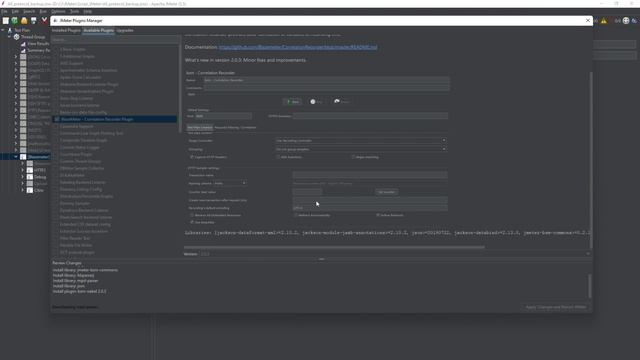Open the Edit menu
Image resolution: width=640 pixels, height=360 pixels.
[x=15, y=11]
